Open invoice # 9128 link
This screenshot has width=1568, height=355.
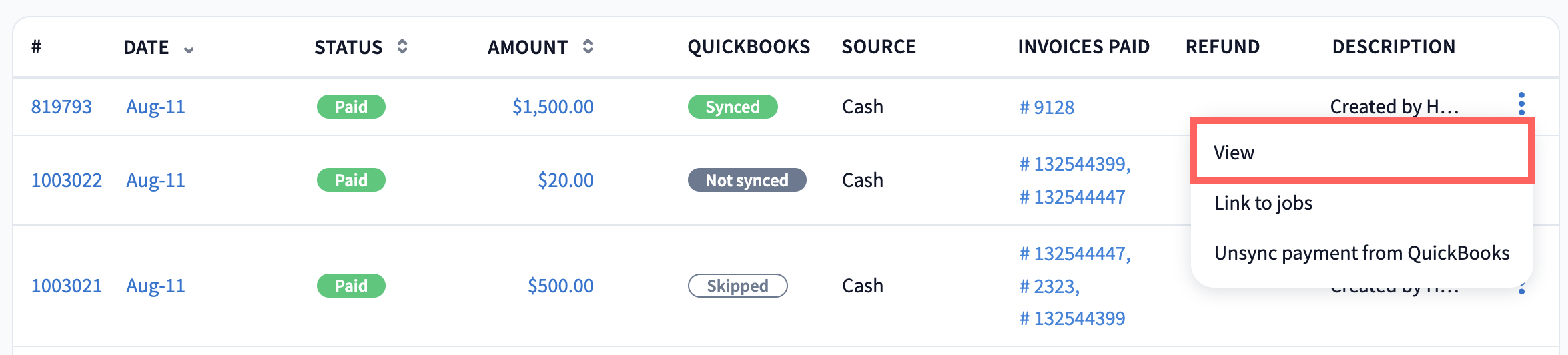point(1046,107)
